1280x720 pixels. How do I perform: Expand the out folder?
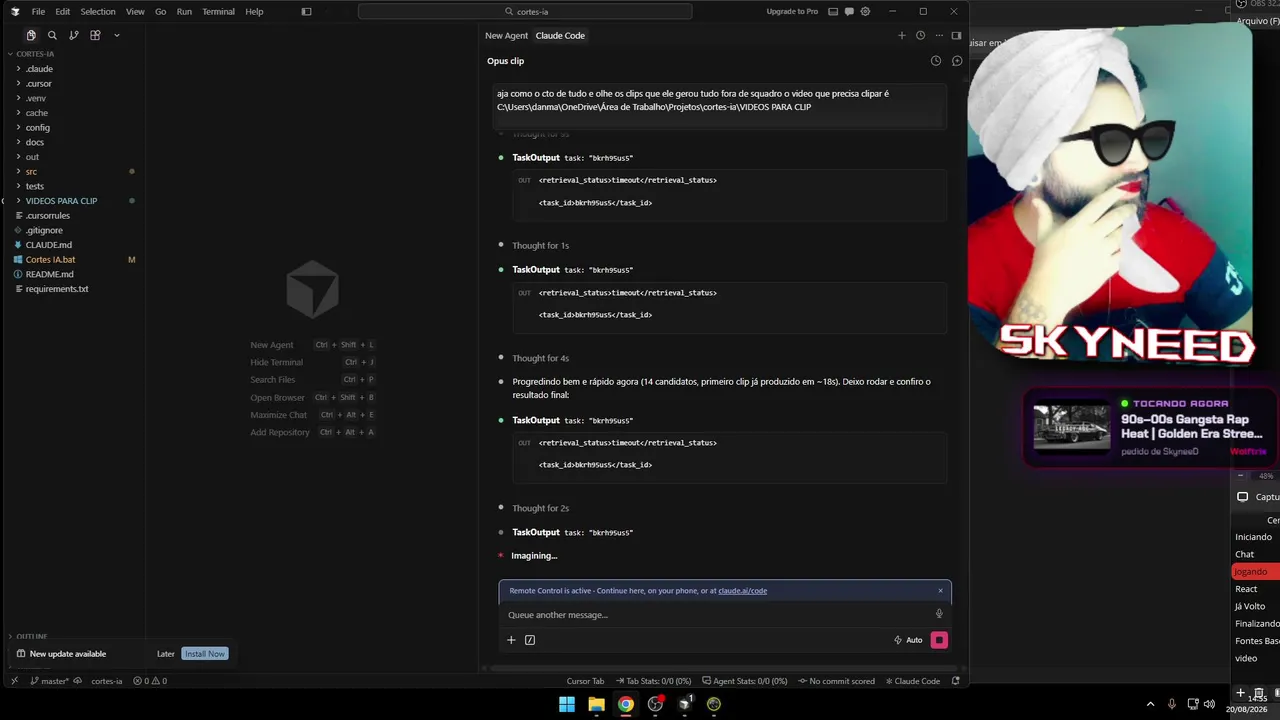point(33,157)
